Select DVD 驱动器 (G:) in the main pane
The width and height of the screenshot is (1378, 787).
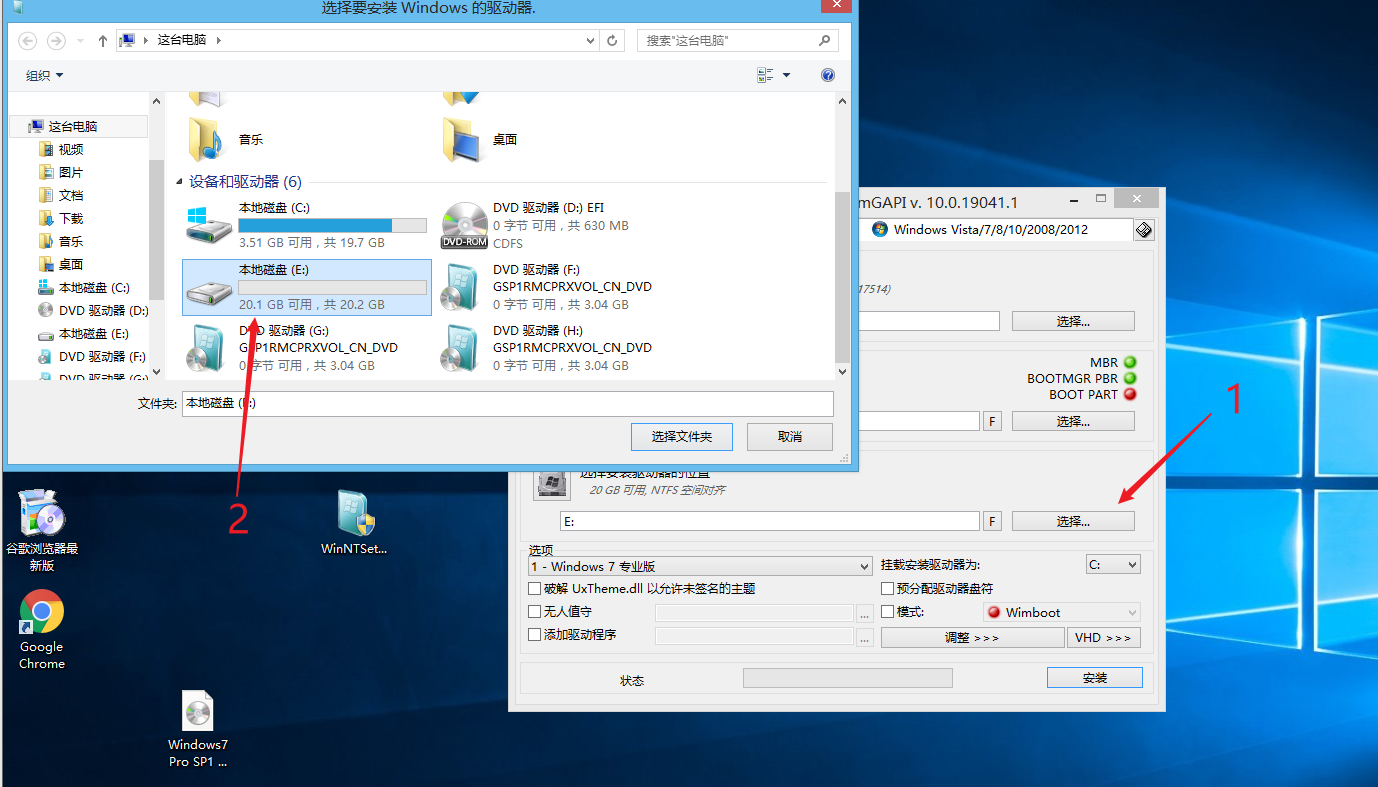point(307,348)
